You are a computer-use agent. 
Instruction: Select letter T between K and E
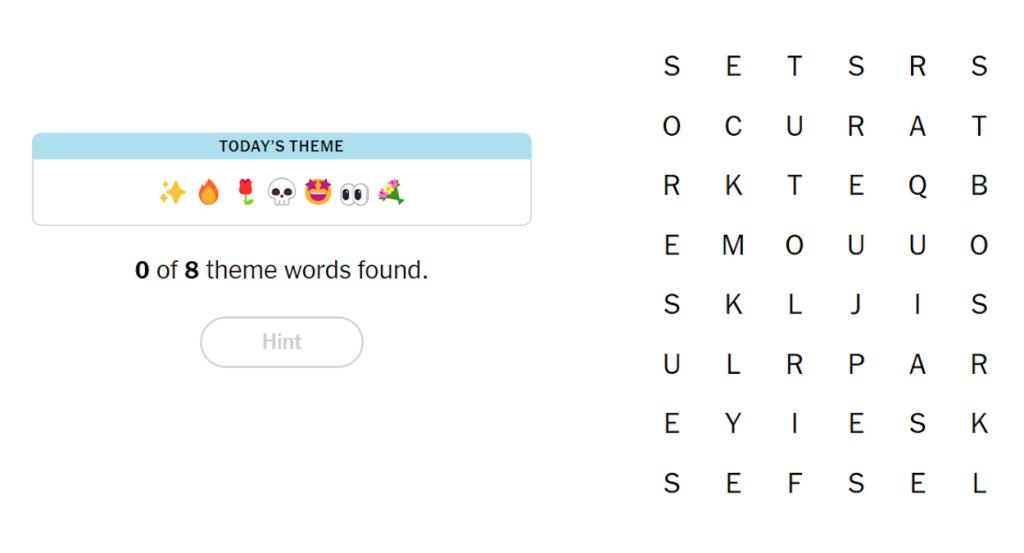[794, 185]
